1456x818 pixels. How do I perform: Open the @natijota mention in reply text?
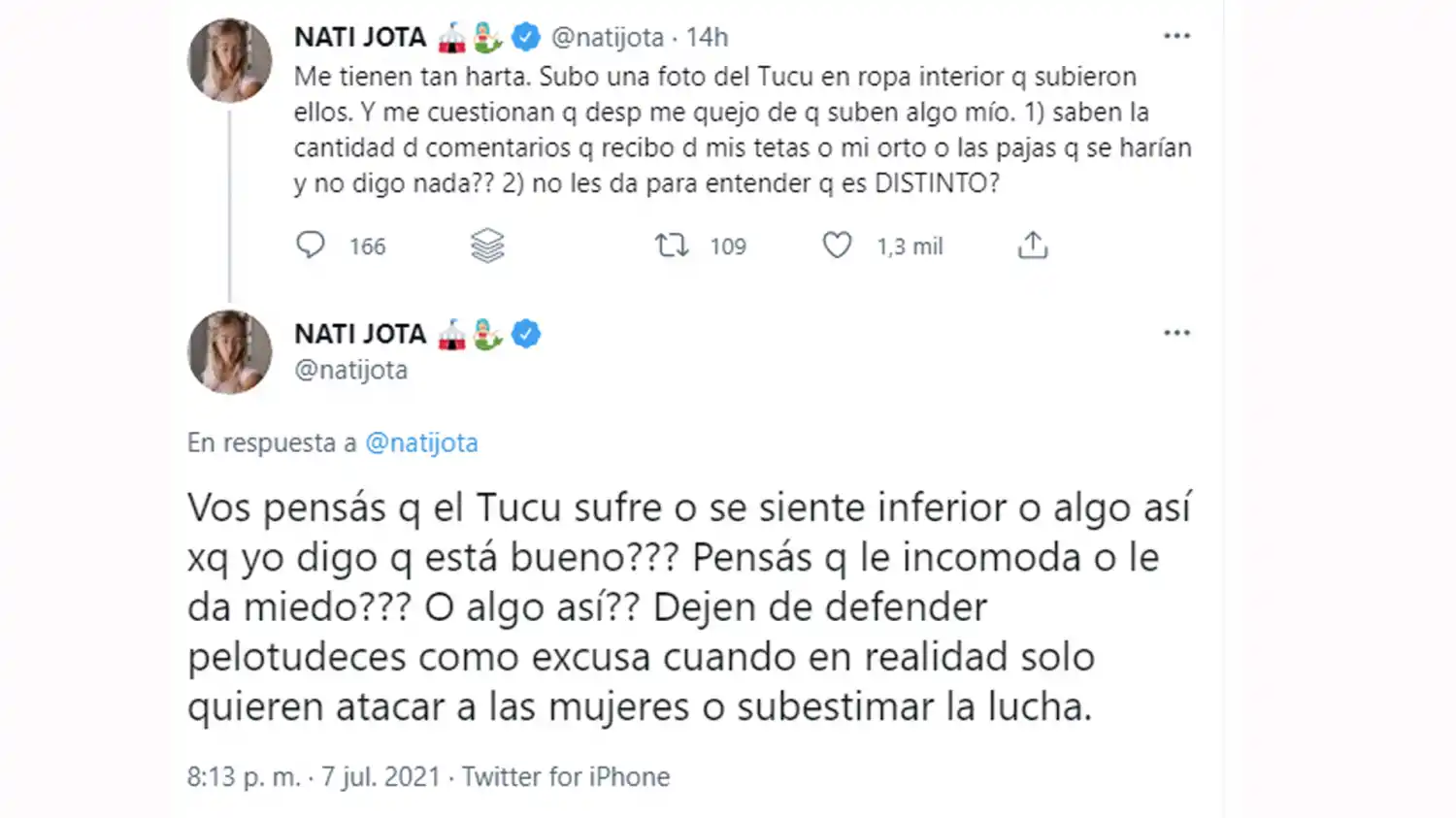click(421, 442)
